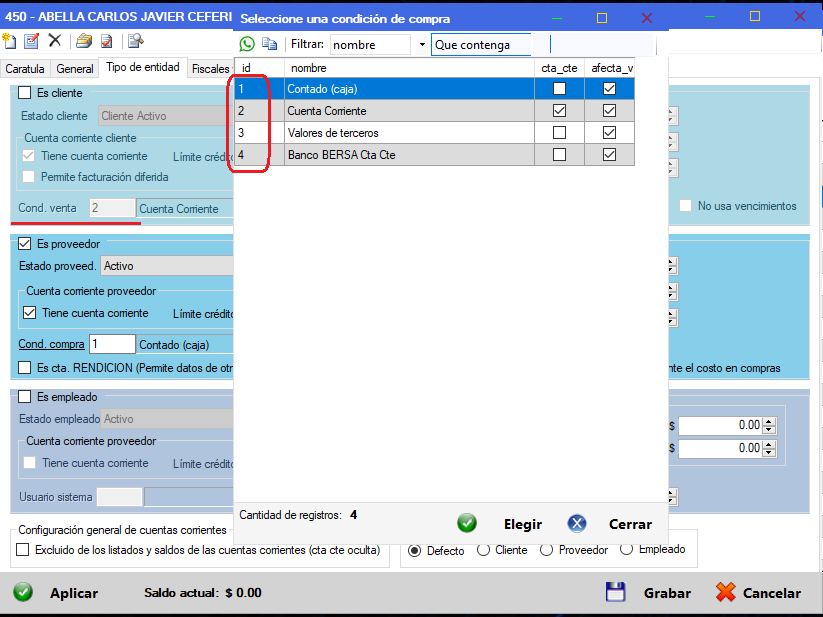Open the filter field dropdown arrow
Screen dimensions: 823x617
[x=422, y=45]
